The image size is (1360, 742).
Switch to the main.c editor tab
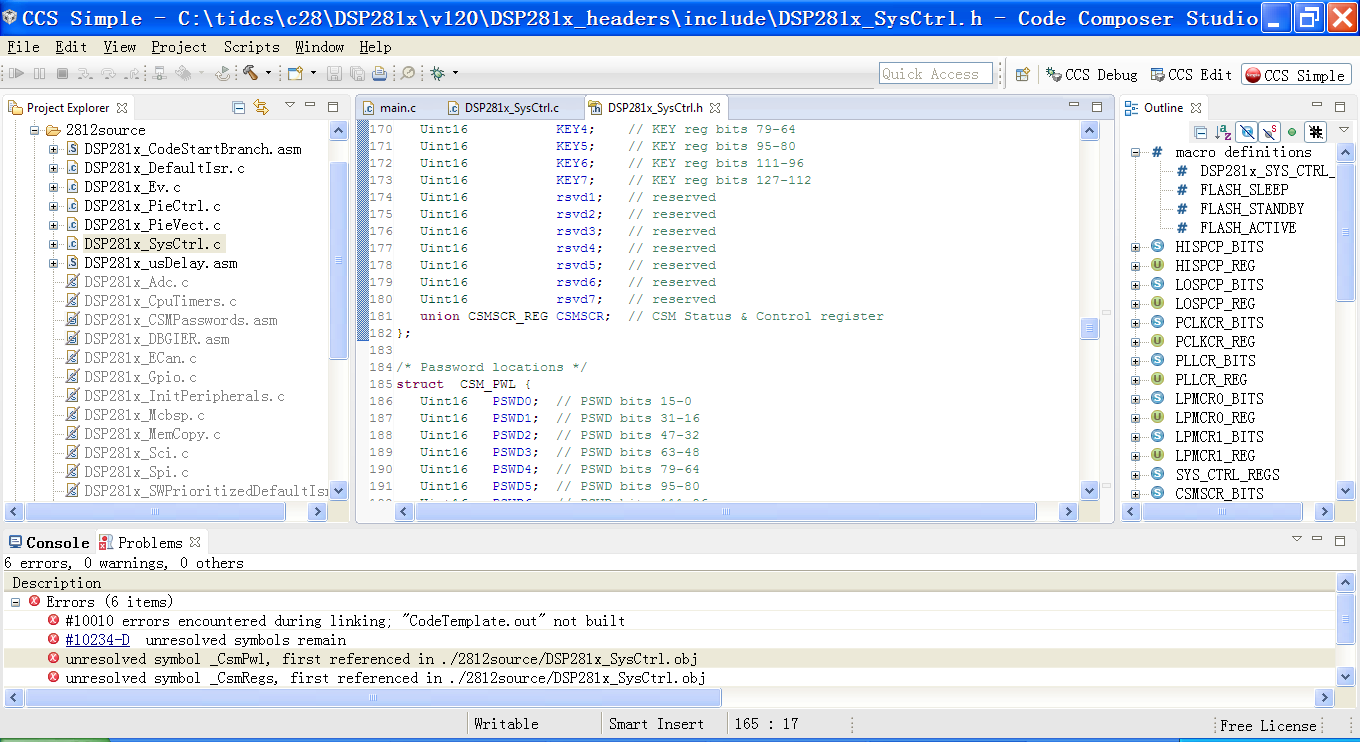click(x=389, y=108)
